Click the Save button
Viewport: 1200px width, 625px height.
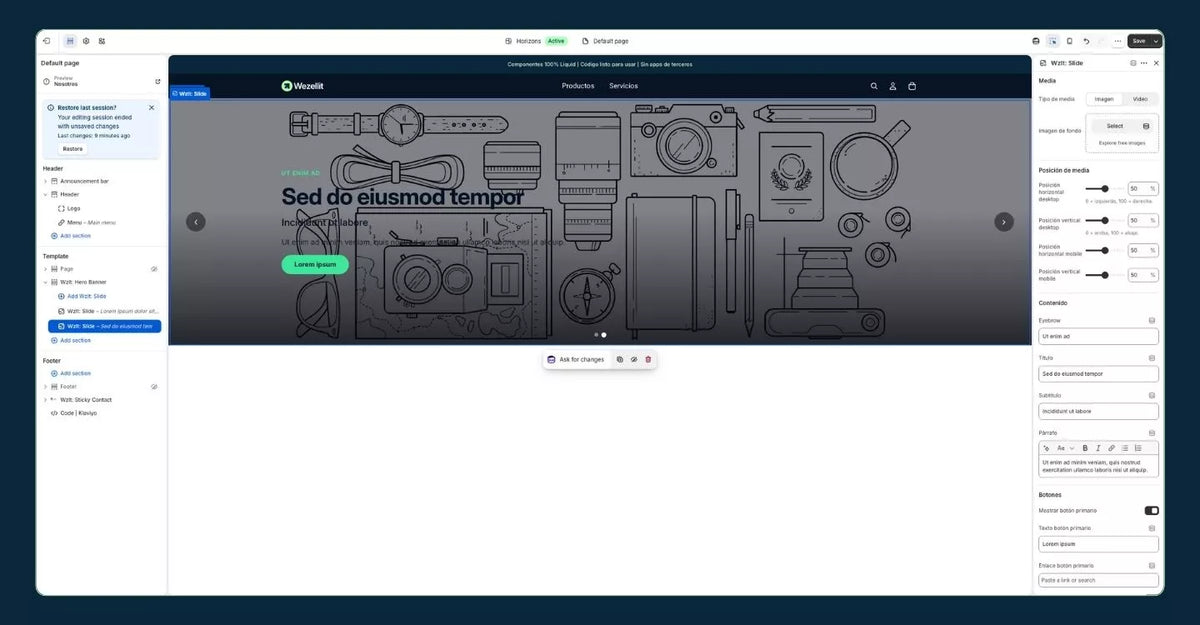[1139, 41]
